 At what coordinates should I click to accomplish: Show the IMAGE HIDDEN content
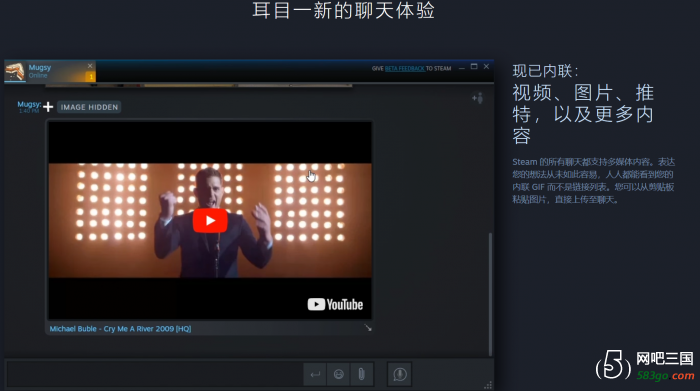89,107
